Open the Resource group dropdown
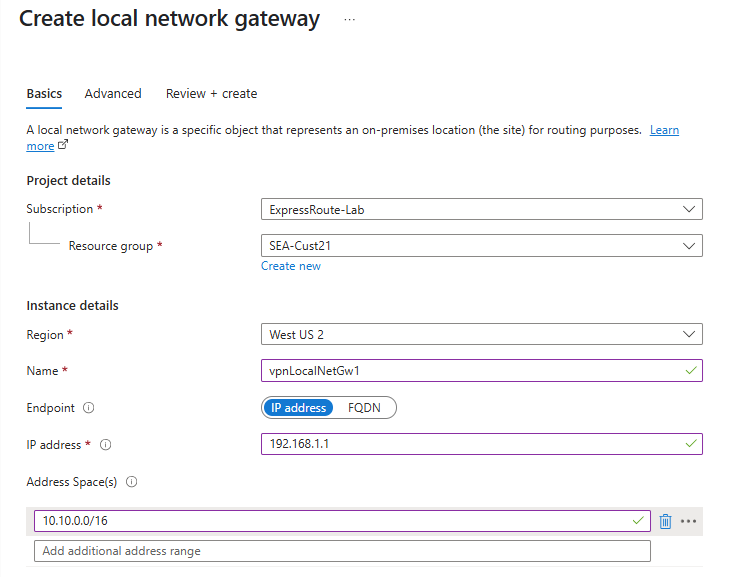 pyautogui.click(x=480, y=246)
